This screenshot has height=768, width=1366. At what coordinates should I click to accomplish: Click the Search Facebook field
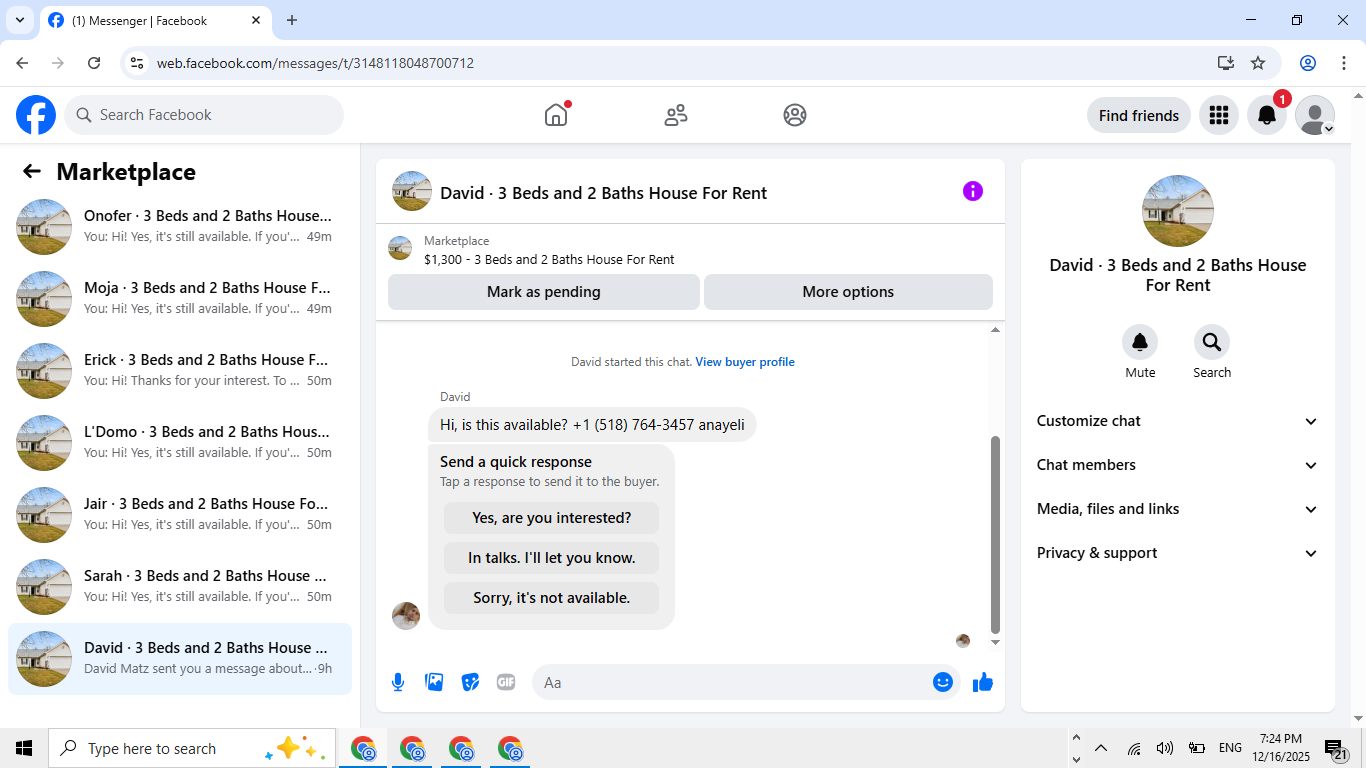pos(204,115)
